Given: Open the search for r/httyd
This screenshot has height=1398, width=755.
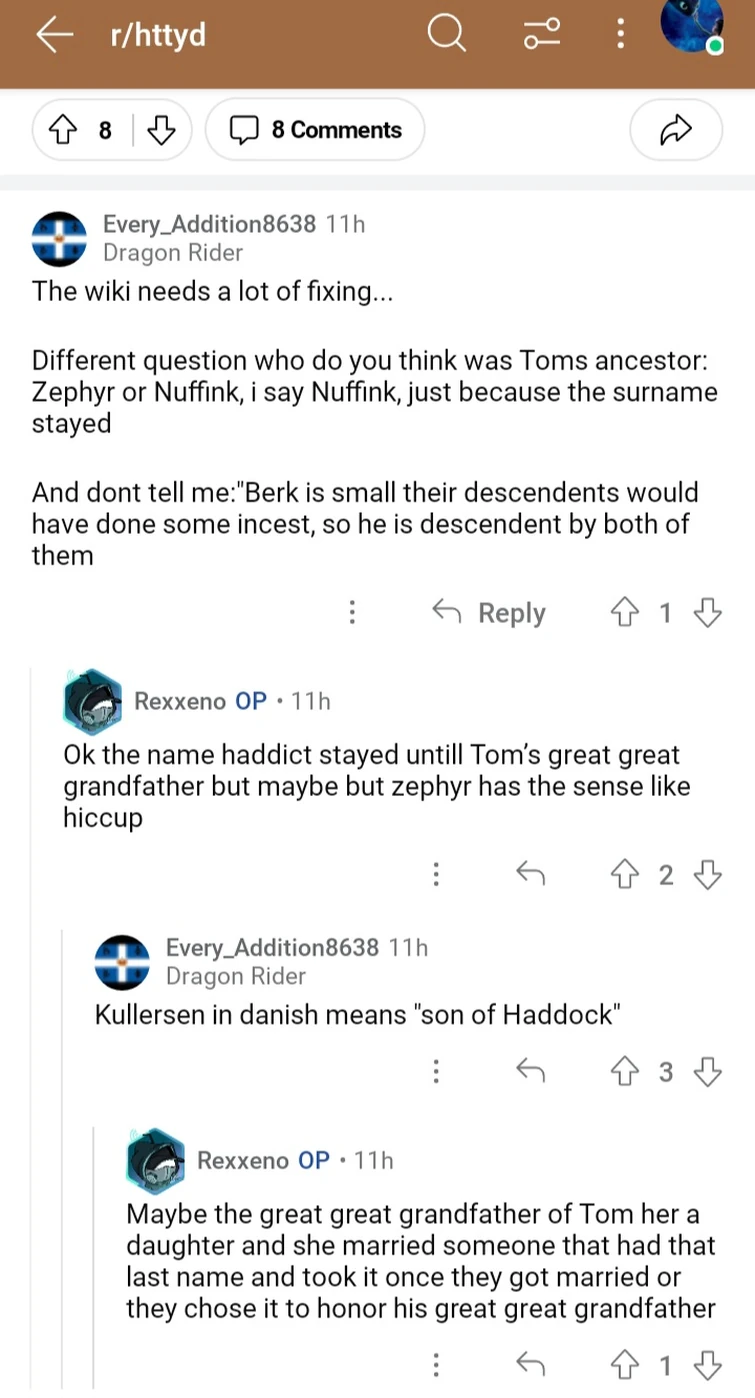Looking at the screenshot, I should tap(446, 33).
